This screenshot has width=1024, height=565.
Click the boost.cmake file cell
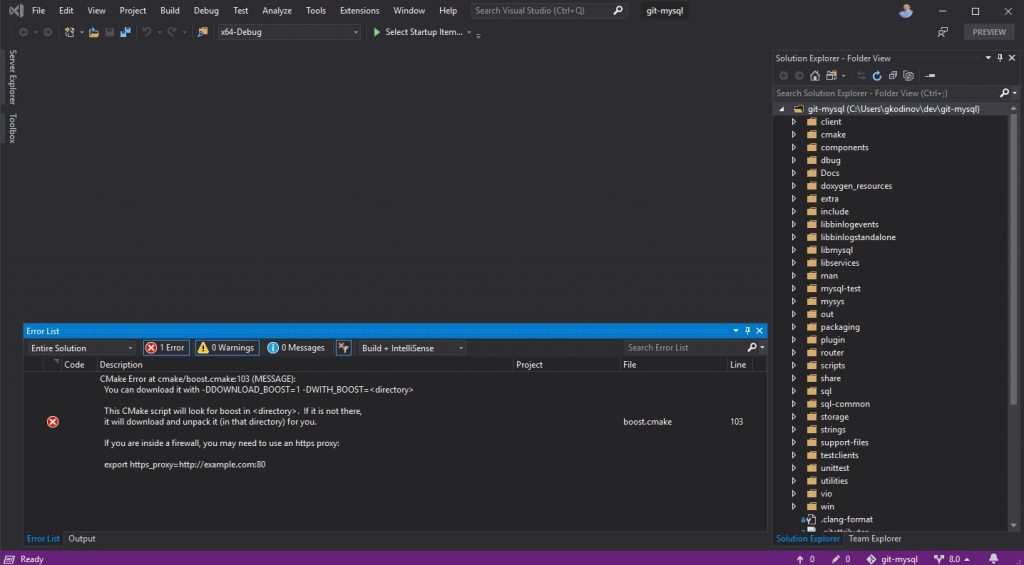click(647, 422)
